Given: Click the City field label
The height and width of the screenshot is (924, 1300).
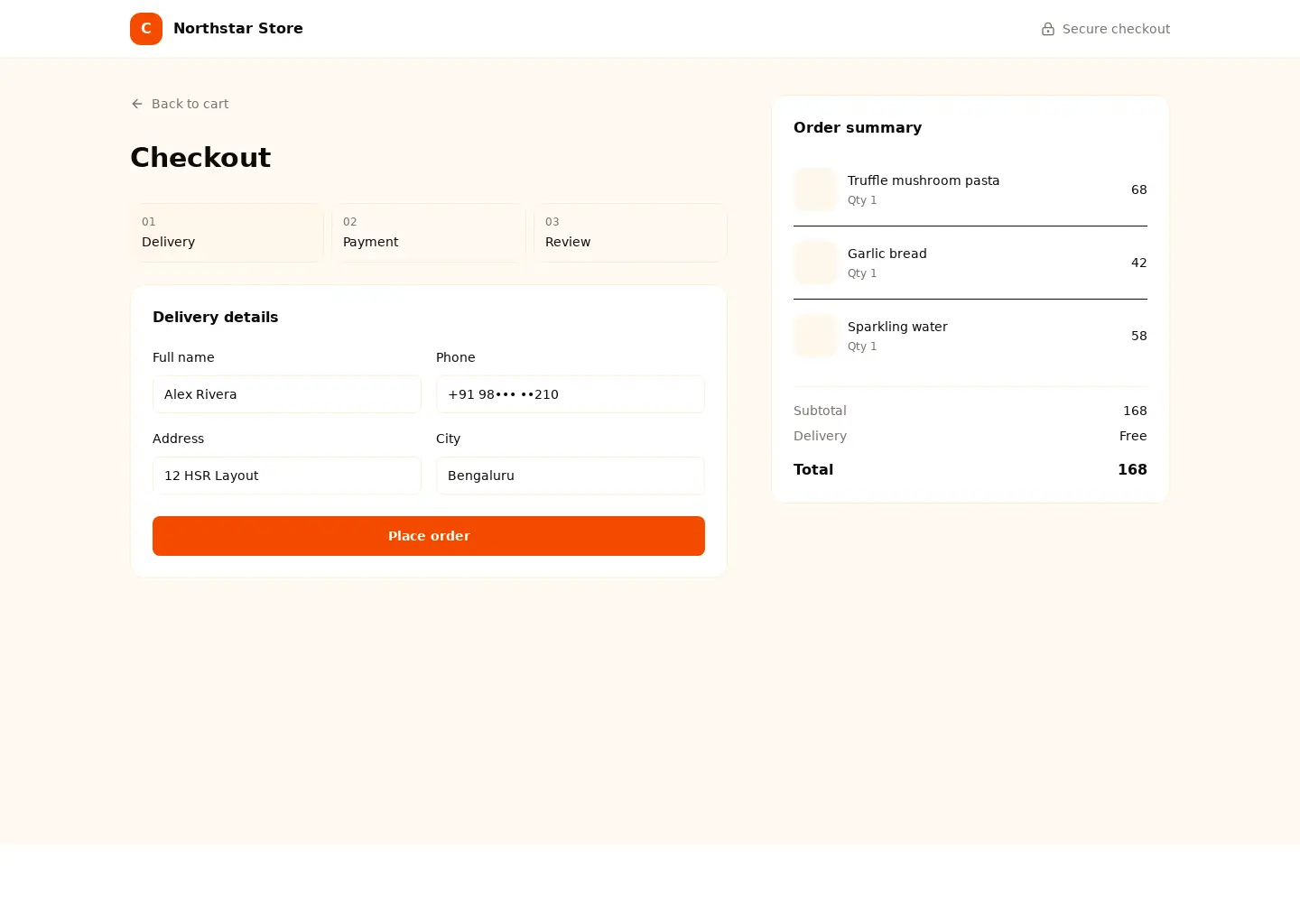Looking at the screenshot, I should (448, 439).
